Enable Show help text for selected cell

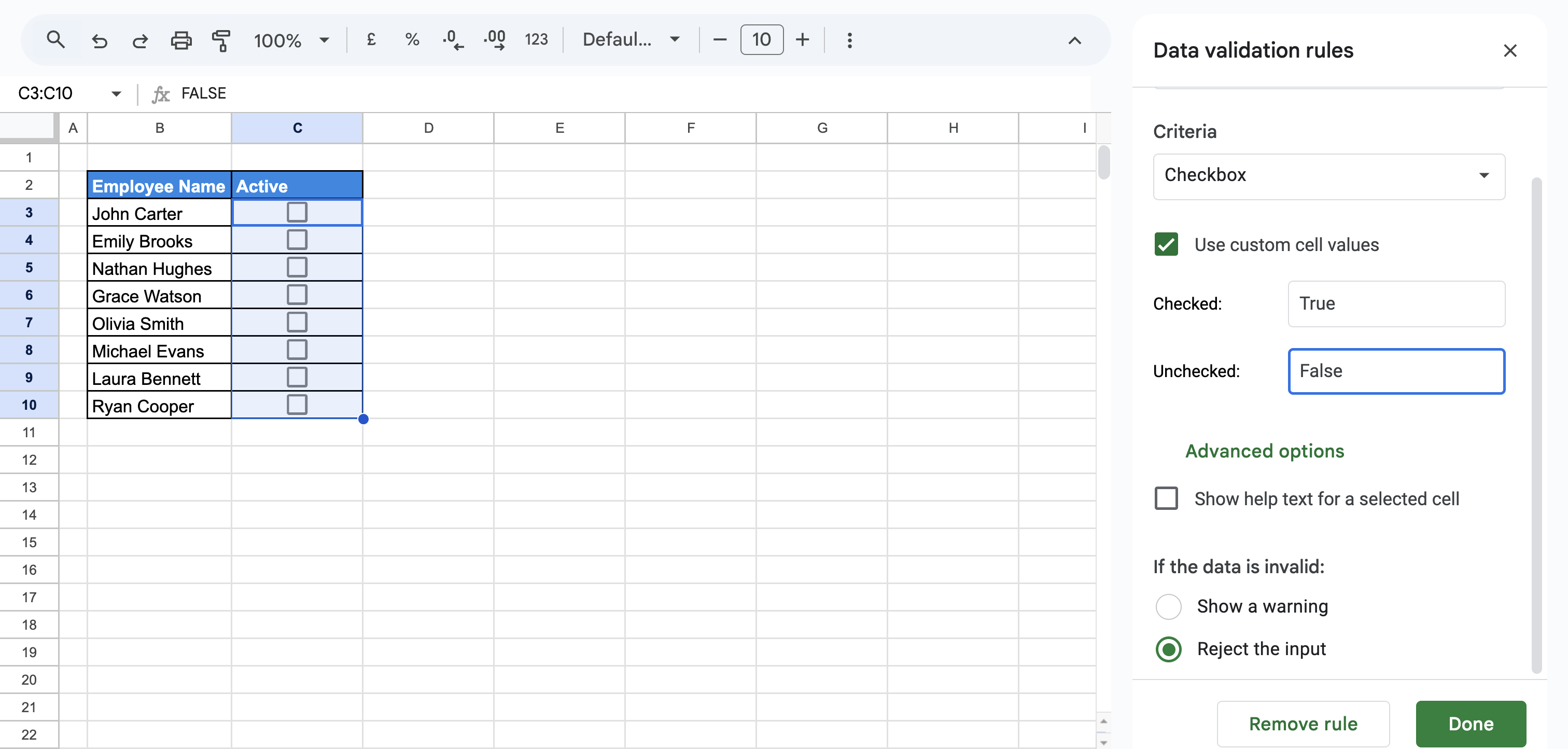coord(1166,498)
